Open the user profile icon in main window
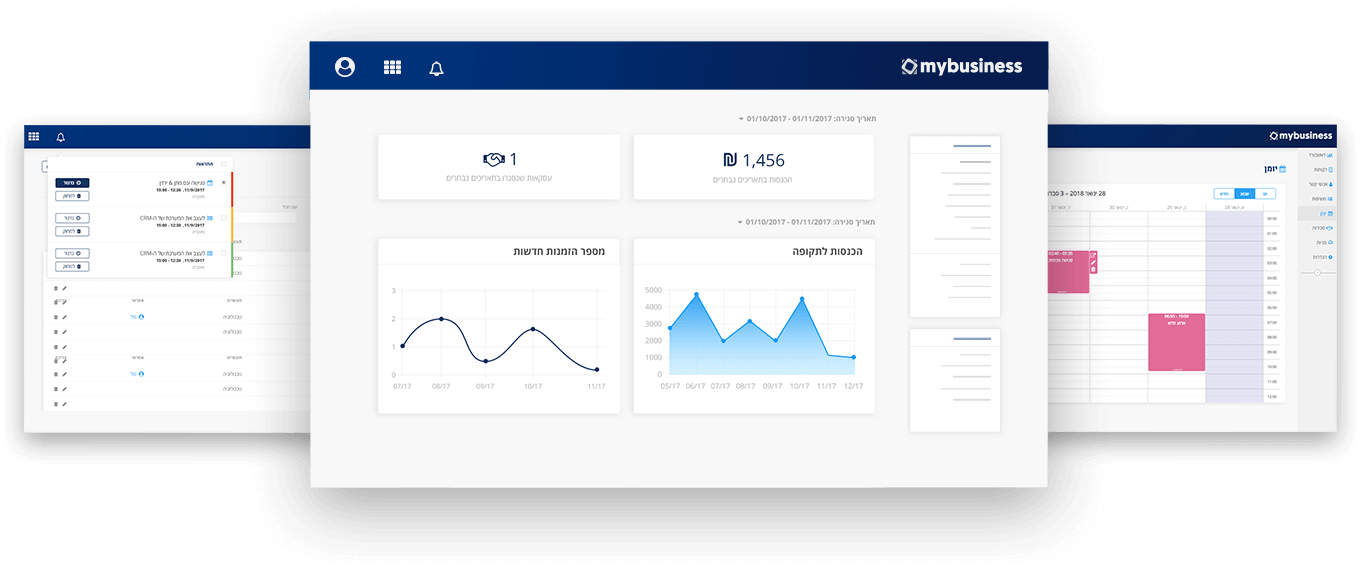This screenshot has width=1361, height=570. click(345, 67)
